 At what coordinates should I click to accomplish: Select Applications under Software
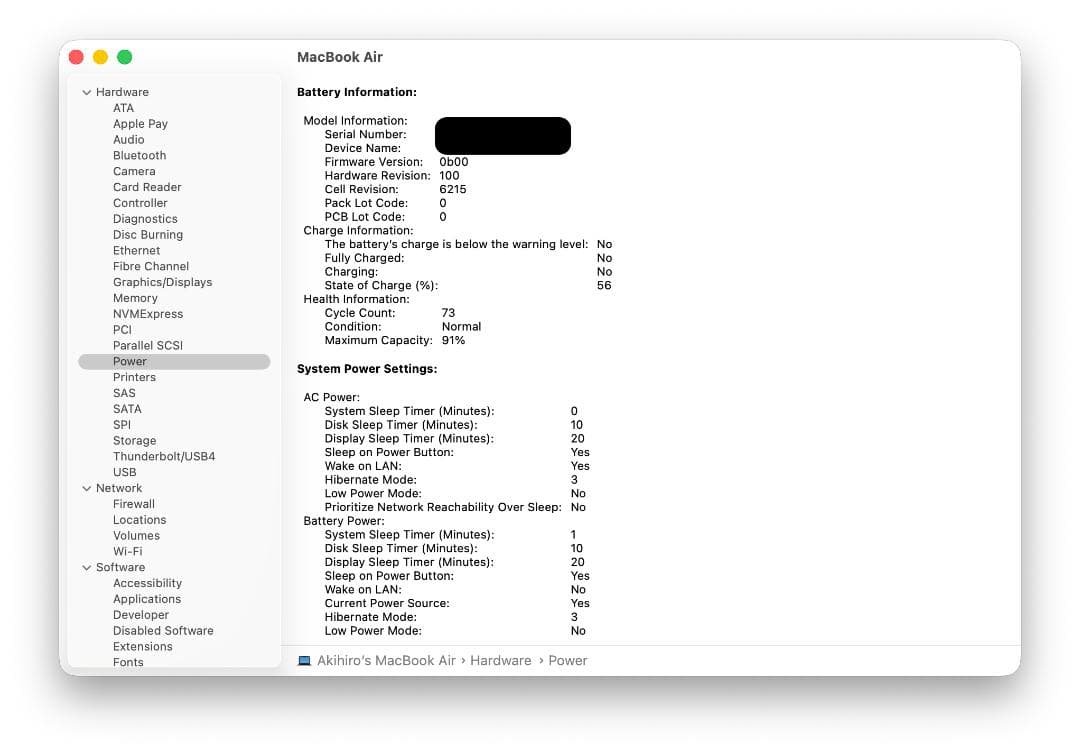(147, 598)
